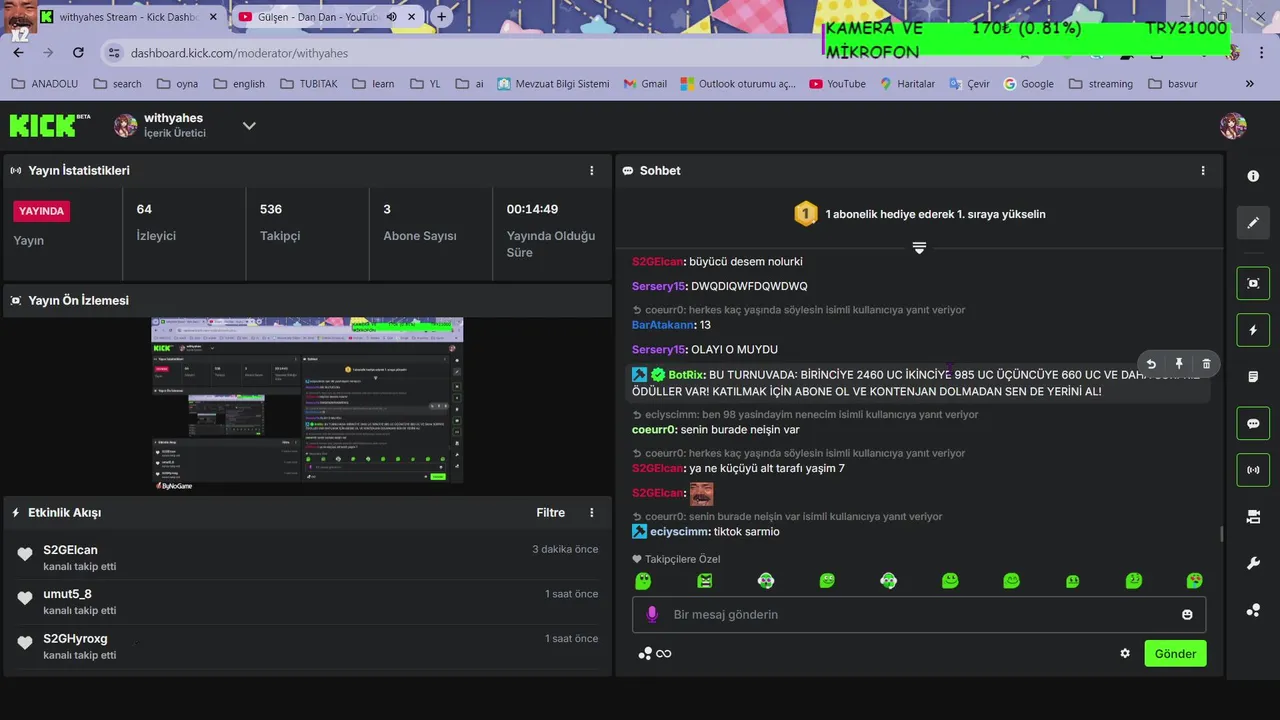Open the streaming bookmark folder
Viewport: 1280px width, 720px height.
[1101, 84]
